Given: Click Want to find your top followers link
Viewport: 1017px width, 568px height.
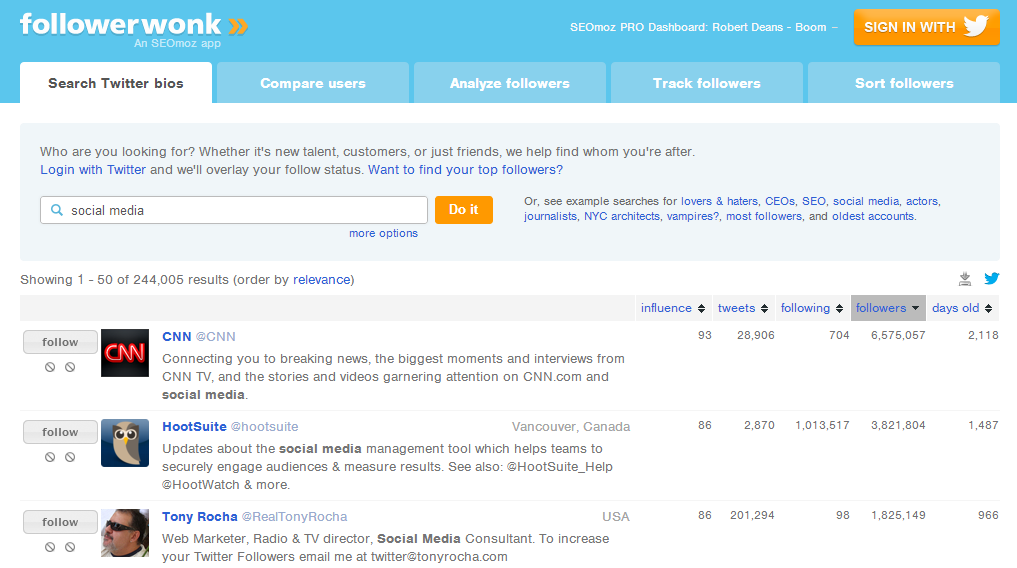Looking at the screenshot, I should (x=466, y=170).
